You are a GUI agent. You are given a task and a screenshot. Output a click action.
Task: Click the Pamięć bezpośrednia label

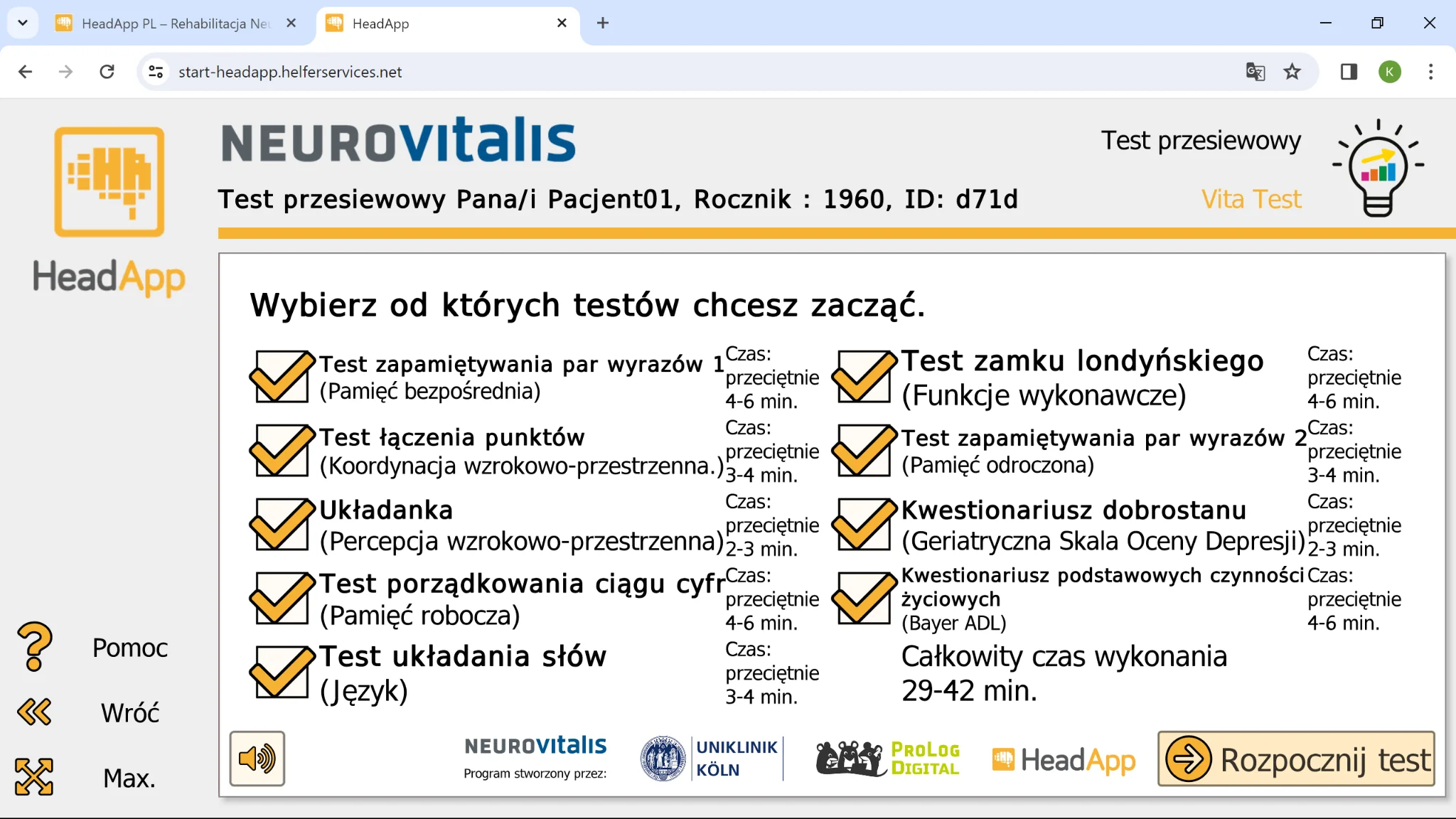click(430, 391)
